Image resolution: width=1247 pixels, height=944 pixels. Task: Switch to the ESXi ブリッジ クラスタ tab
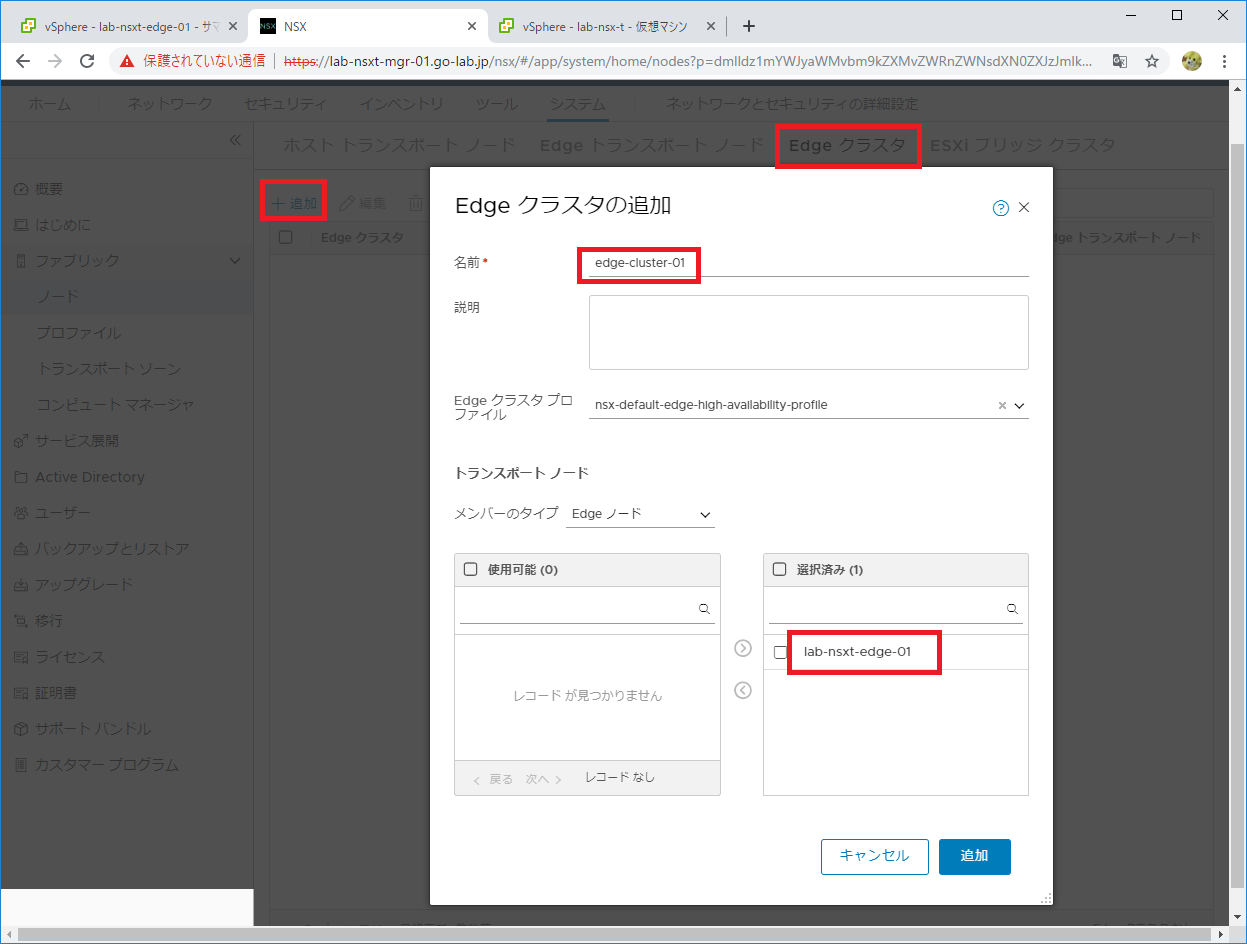(x=1022, y=145)
